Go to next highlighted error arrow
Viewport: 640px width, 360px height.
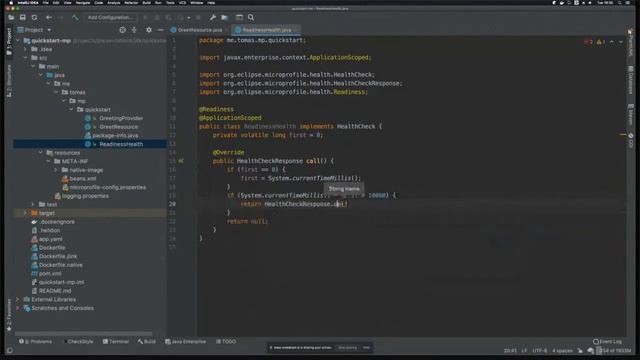(620, 42)
